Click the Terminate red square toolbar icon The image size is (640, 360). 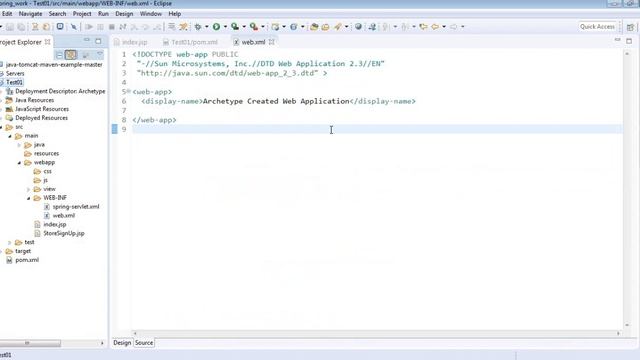click(111, 27)
